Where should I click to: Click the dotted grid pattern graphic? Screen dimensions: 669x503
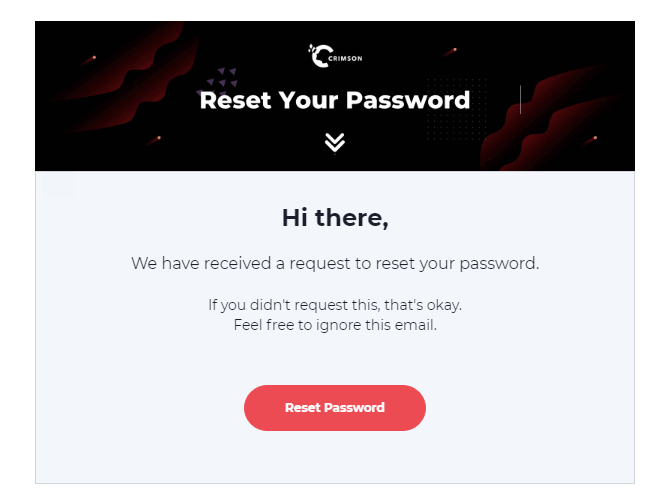[x=455, y=110]
